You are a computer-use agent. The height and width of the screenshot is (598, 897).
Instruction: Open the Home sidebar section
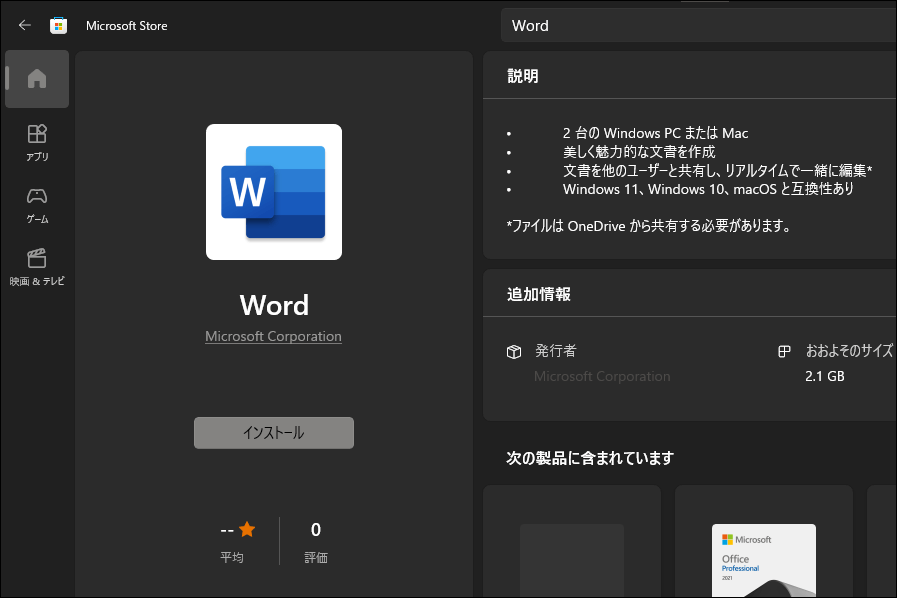[x=37, y=79]
